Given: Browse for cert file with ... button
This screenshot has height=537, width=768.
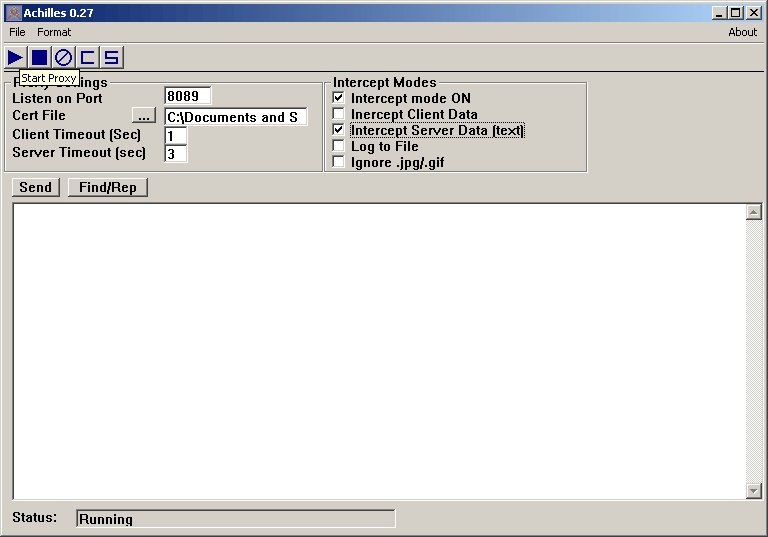Looking at the screenshot, I should tap(144, 117).
